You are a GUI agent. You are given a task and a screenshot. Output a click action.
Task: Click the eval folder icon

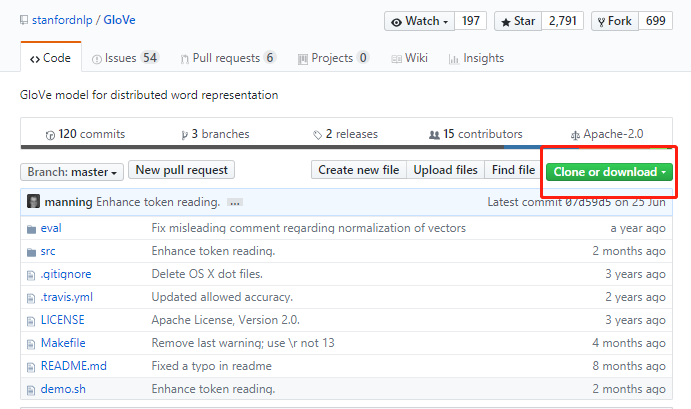pyautogui.click(x=31, y=229)
